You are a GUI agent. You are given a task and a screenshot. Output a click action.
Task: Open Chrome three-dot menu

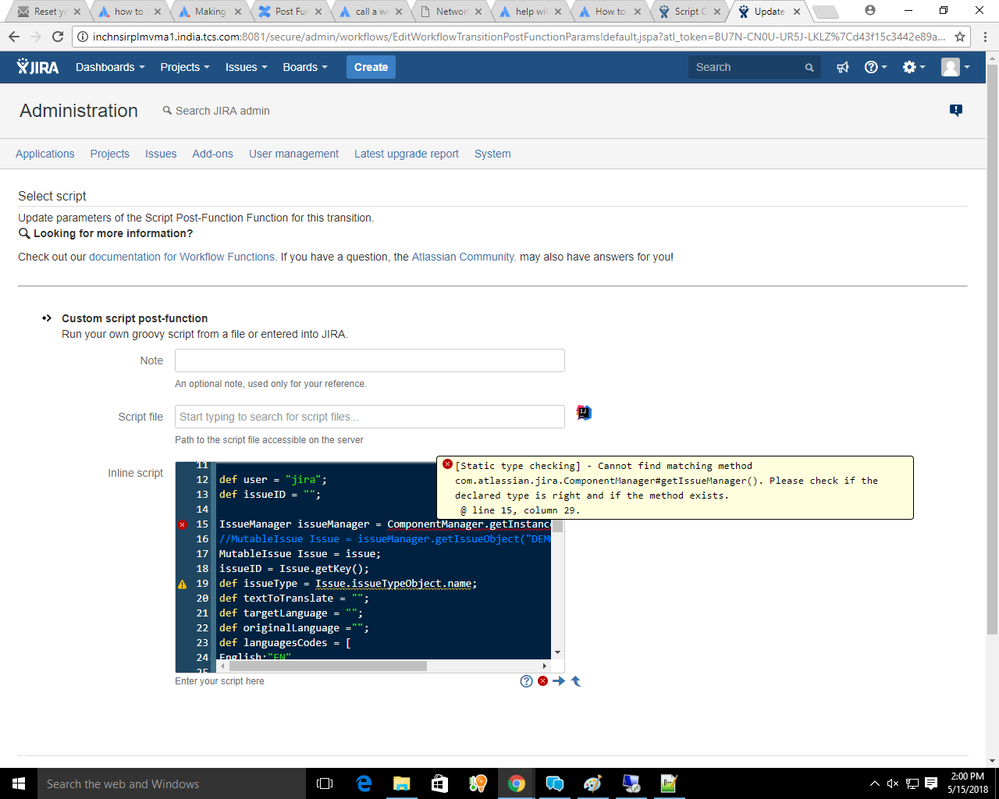(x=985, y=37)
